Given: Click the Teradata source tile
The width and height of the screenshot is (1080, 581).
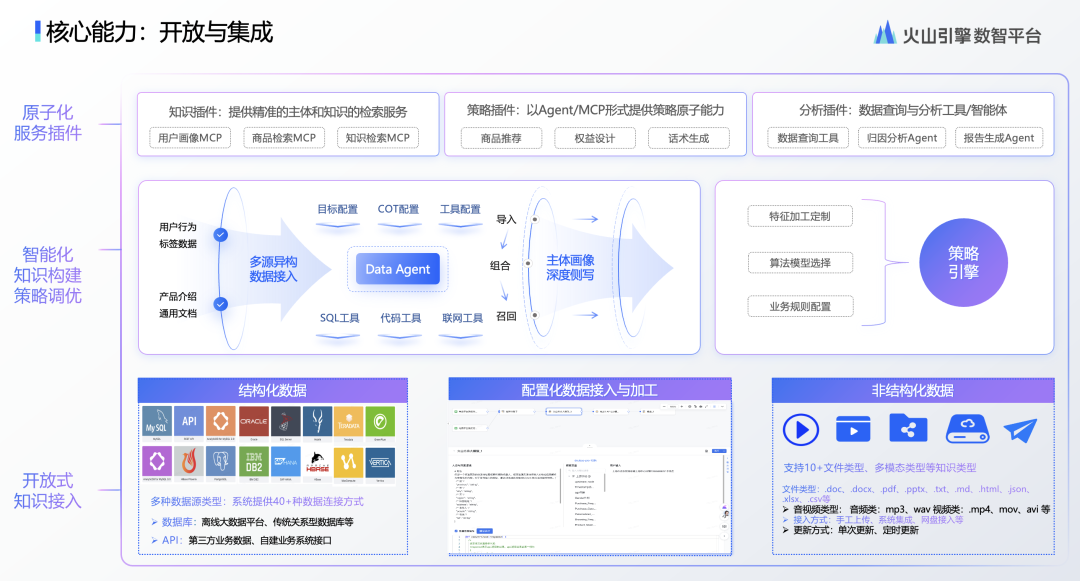Looking at the screenshot, I should pos(349,422).
